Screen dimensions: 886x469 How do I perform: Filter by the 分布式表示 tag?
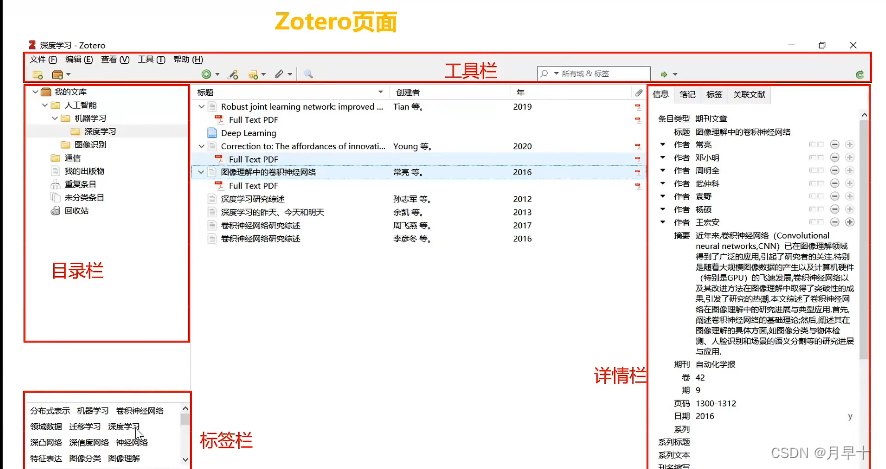[x=50, y=411]
